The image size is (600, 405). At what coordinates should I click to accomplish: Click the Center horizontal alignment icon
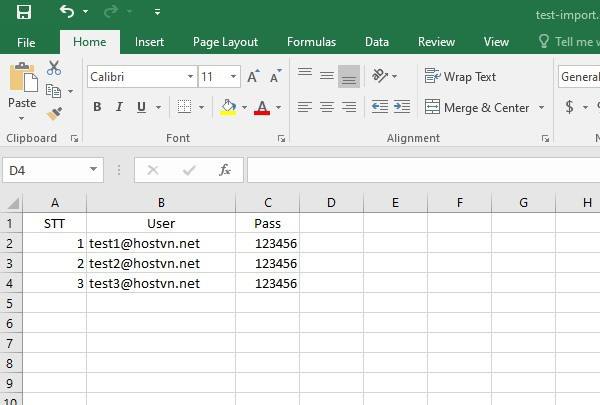(326, 107)
